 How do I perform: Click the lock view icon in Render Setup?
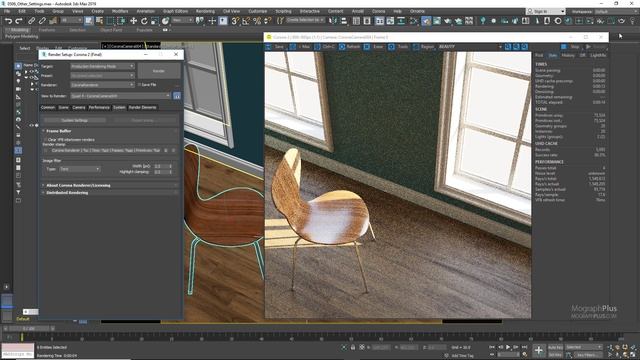click(177, 96)
